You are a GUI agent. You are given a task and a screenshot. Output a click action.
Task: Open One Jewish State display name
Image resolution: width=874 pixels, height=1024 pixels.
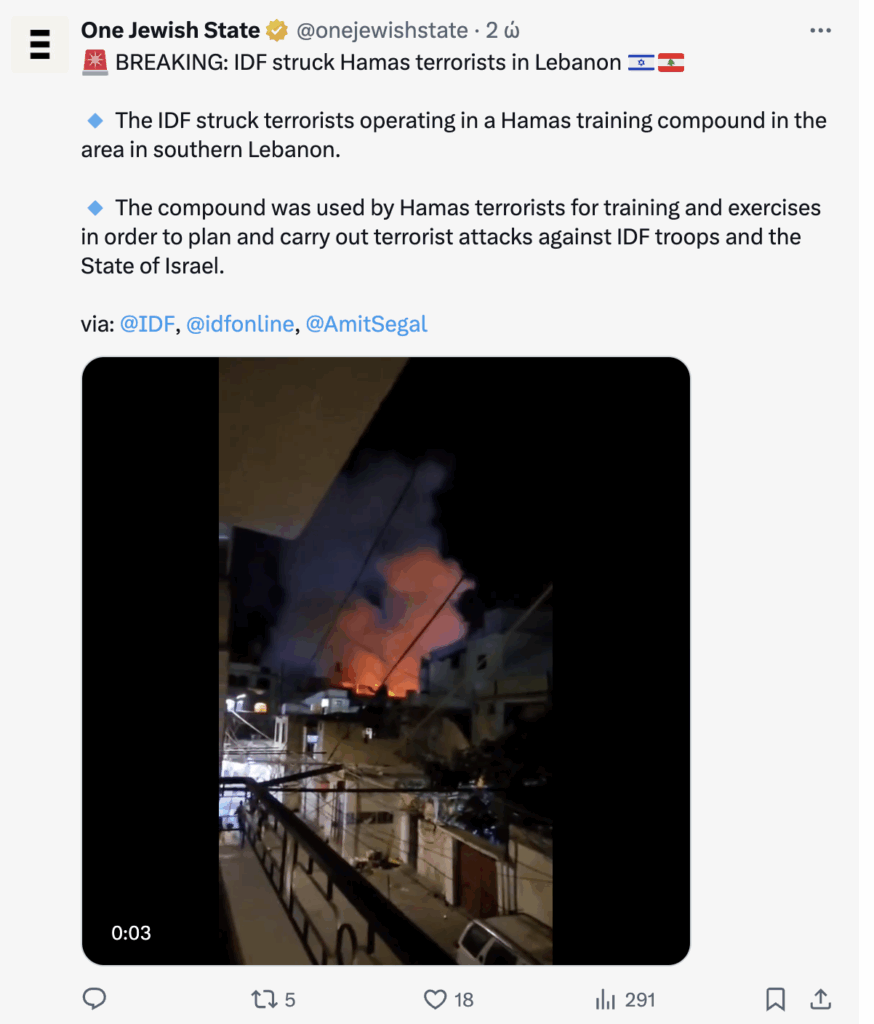[x=170, y=30]
